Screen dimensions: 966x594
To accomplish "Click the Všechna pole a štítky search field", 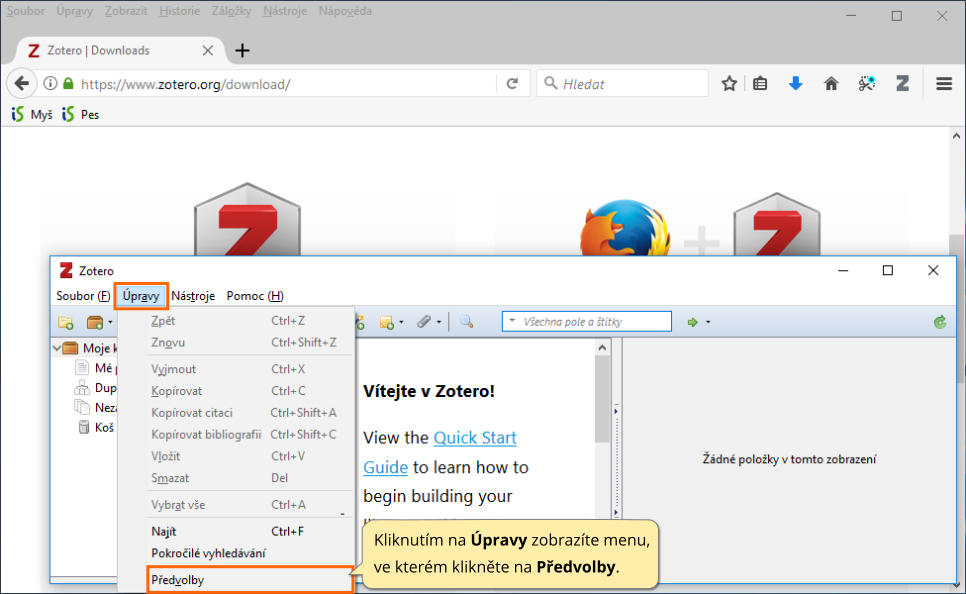I will pyautogui.click(x=586, y=322).
